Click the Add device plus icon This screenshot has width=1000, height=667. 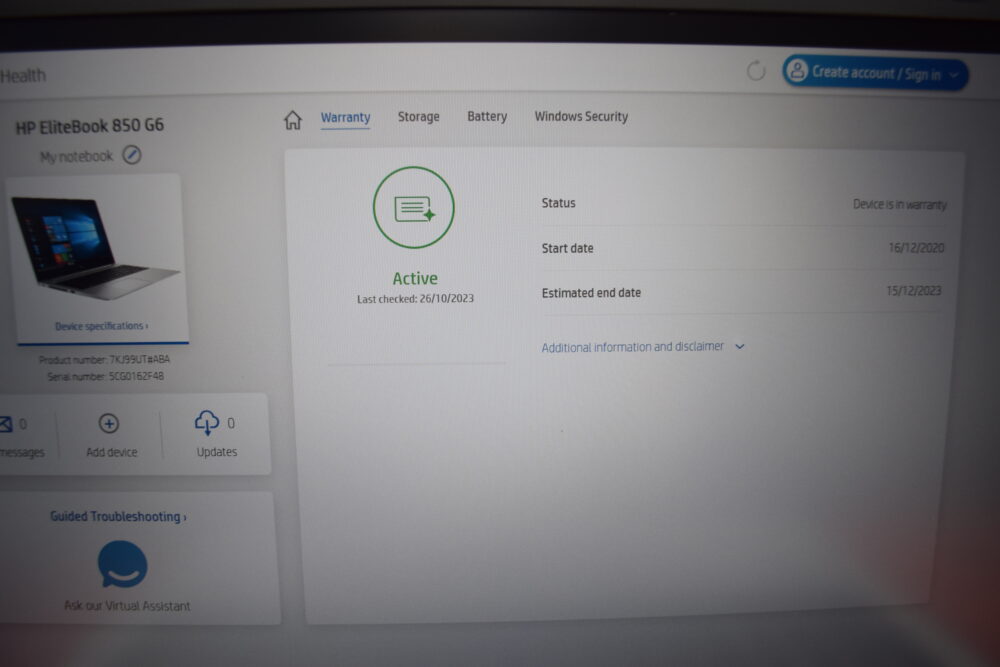tap(108, 423)
